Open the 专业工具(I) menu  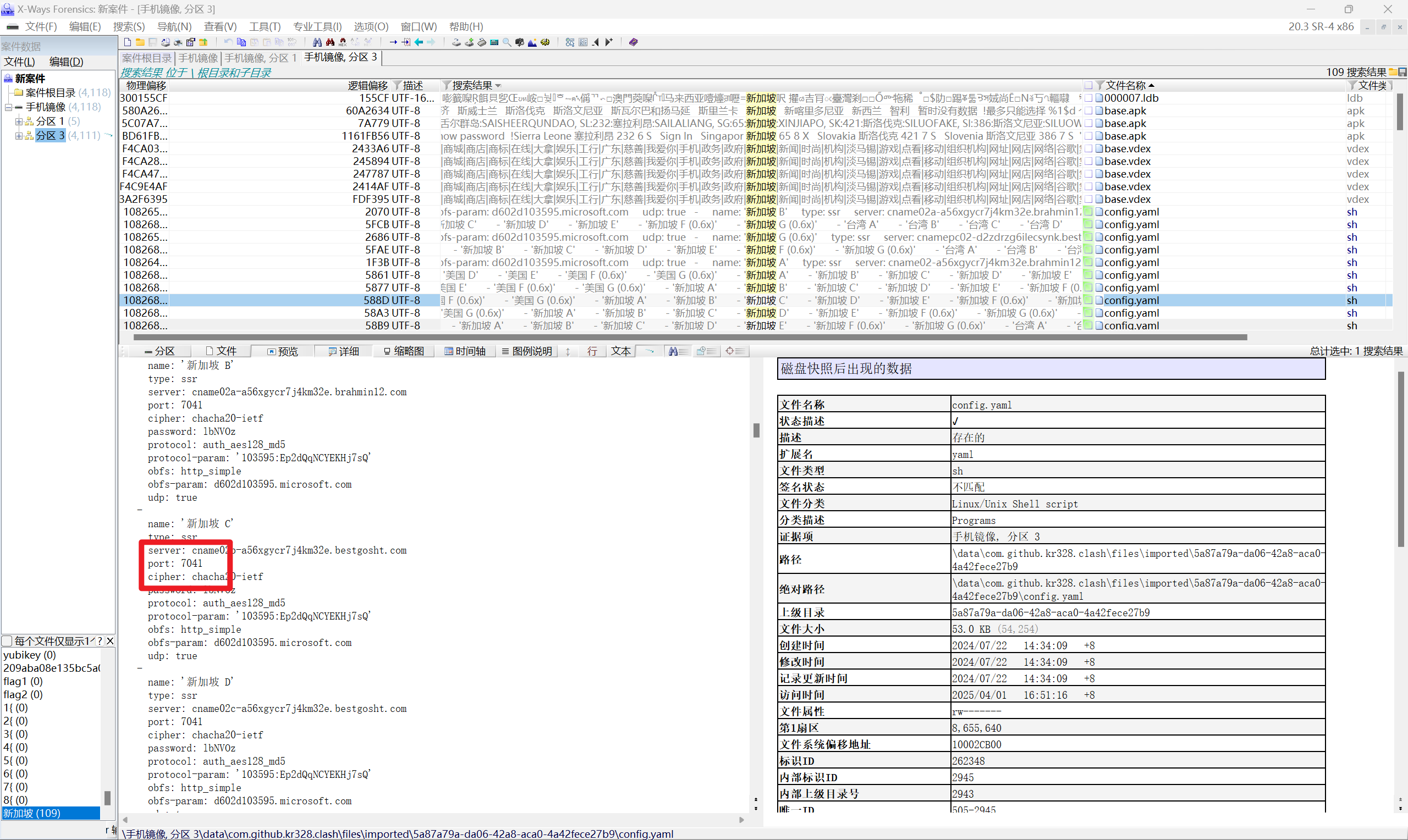317,26
